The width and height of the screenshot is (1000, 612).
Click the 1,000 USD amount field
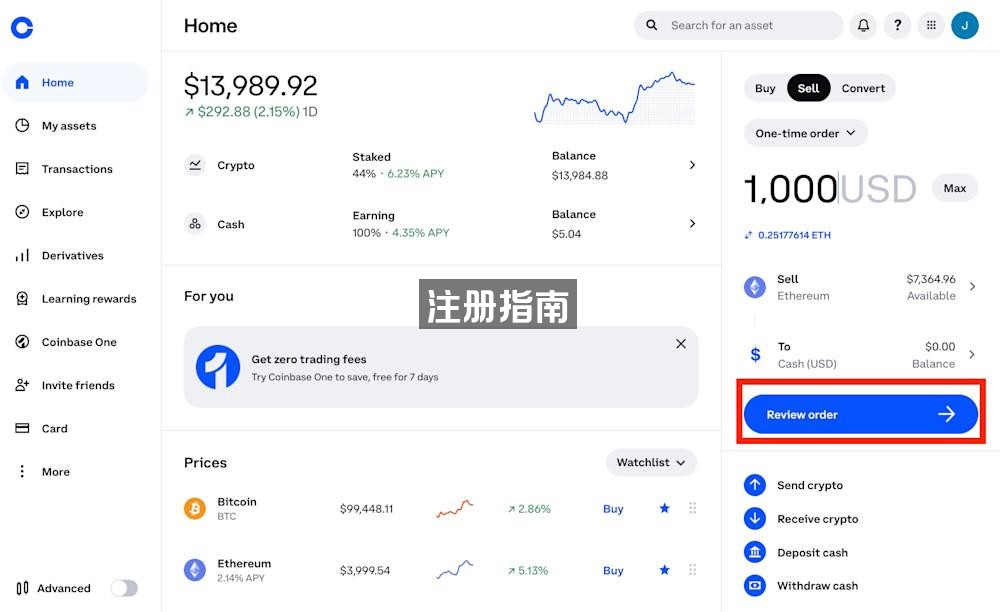pos(830,189)
